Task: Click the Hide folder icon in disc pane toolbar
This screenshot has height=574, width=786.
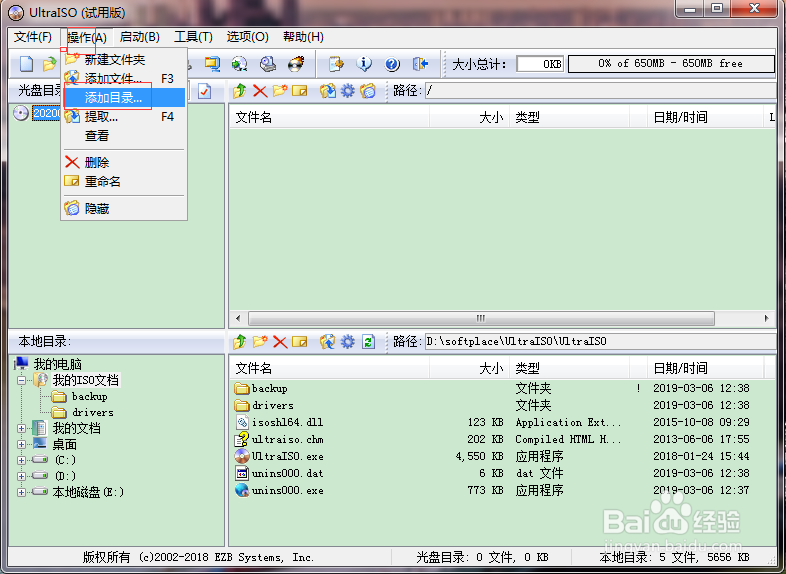Action: tap(368, 91)
